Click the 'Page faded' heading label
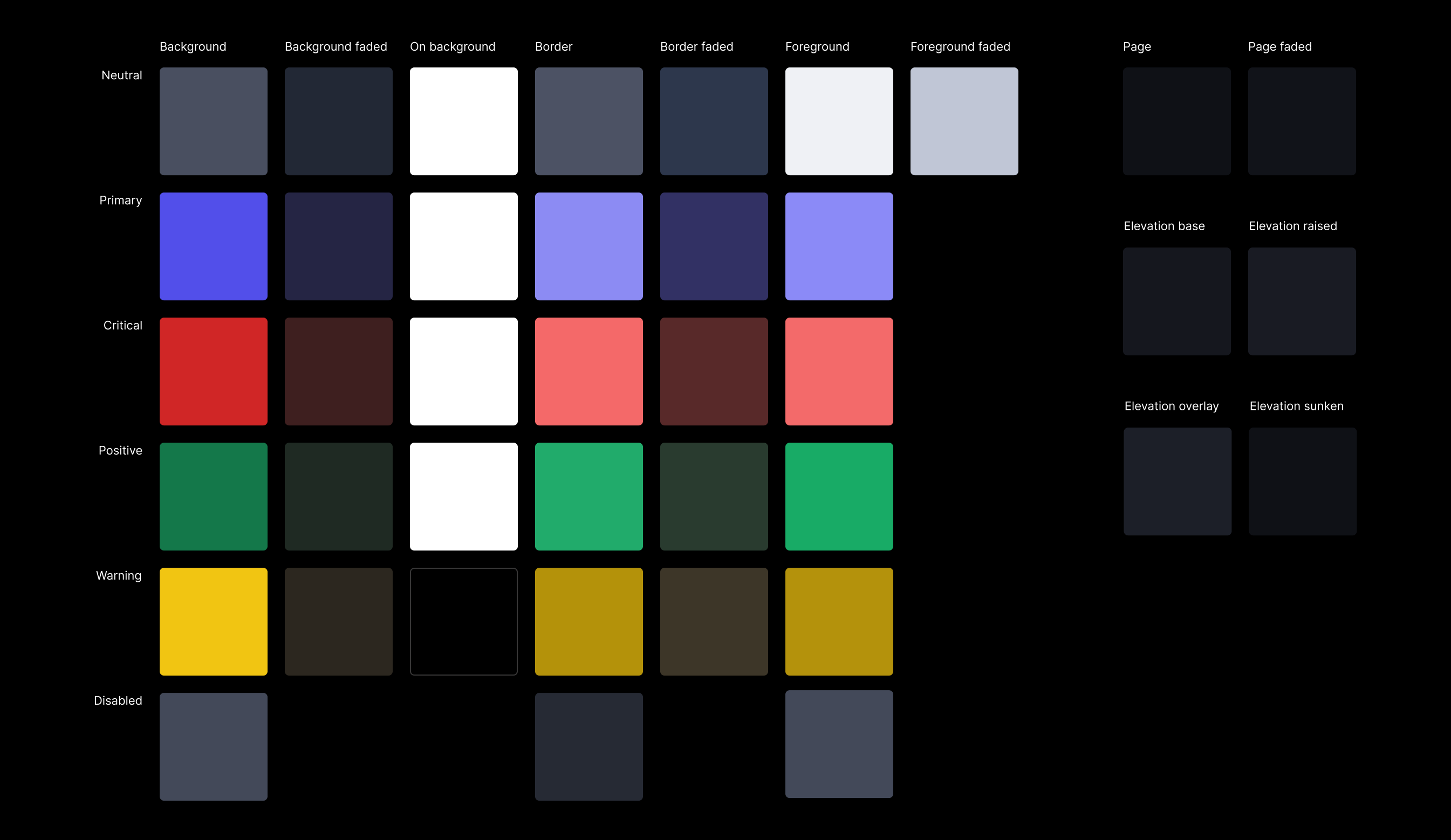 (x=1279, y=46)
